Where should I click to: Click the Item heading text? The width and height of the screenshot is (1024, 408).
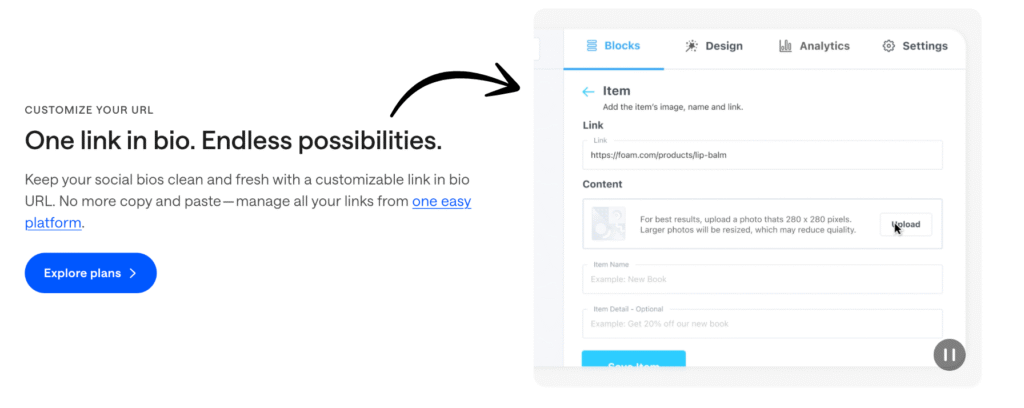pos(616,91)
